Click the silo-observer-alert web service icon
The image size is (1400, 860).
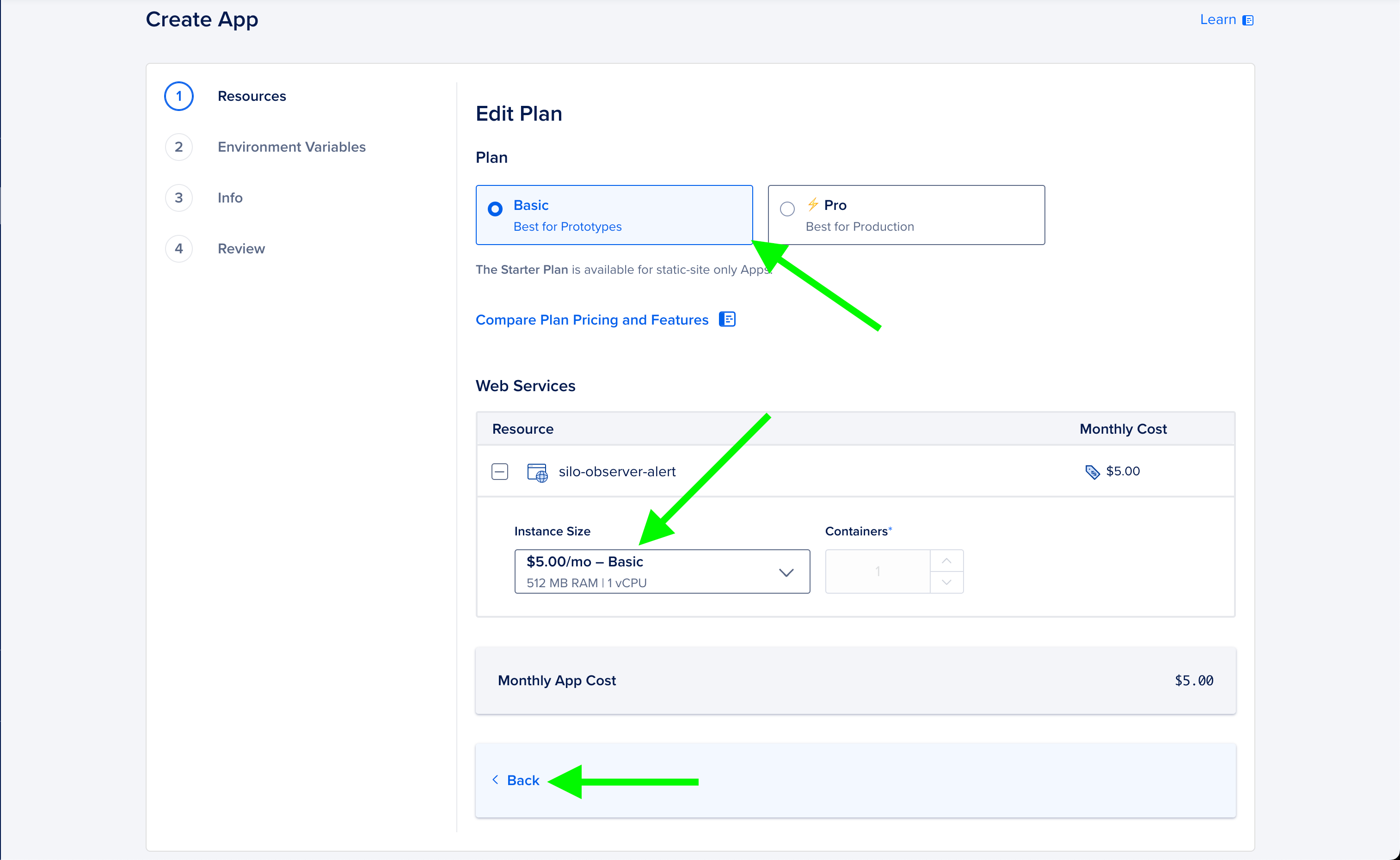point(537,473)
